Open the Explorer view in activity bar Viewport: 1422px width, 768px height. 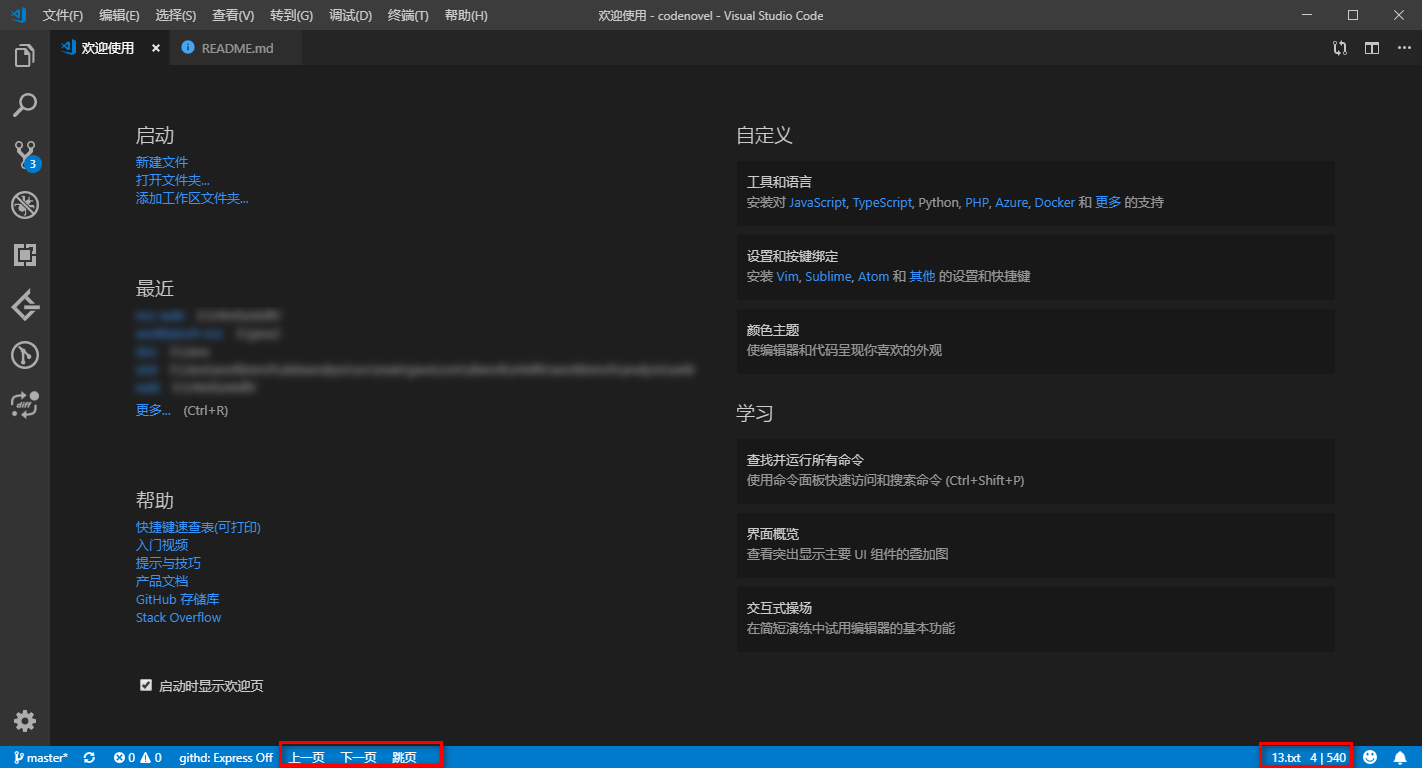[25, 56]
